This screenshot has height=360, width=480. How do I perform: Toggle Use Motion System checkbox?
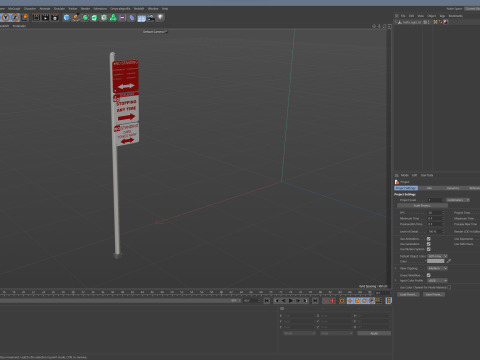[x=429, y=249]
